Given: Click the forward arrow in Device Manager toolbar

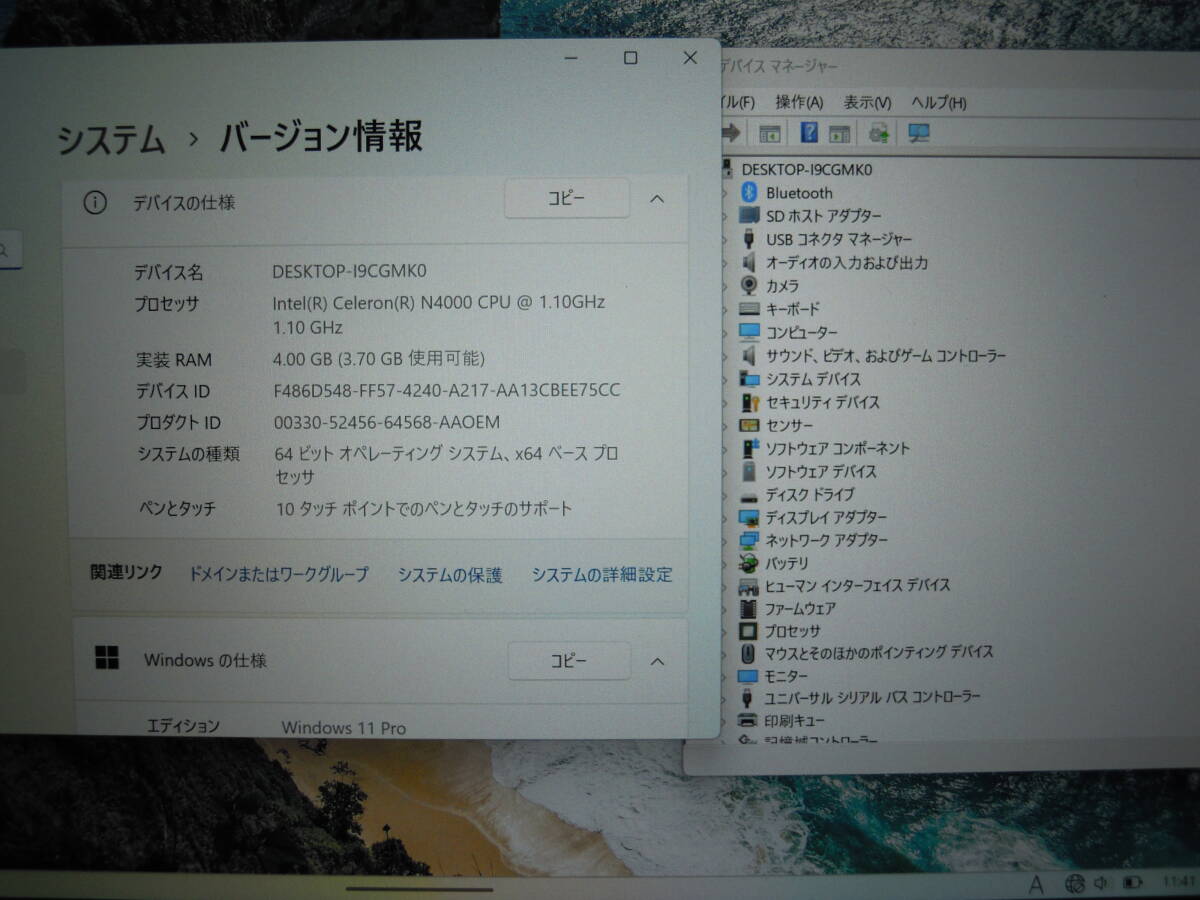Looking at the screenshot, I should point(731,132).
